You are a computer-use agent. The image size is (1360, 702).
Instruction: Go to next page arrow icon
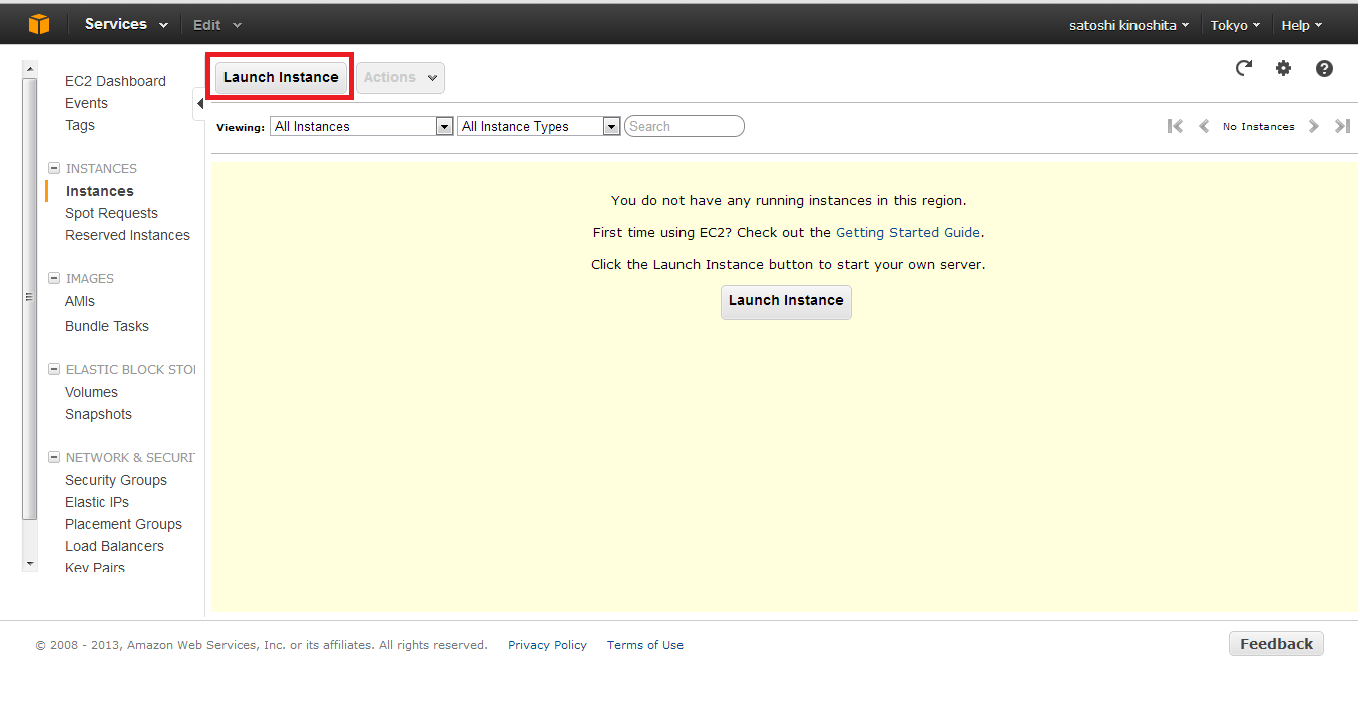[x=1314, y=126]
